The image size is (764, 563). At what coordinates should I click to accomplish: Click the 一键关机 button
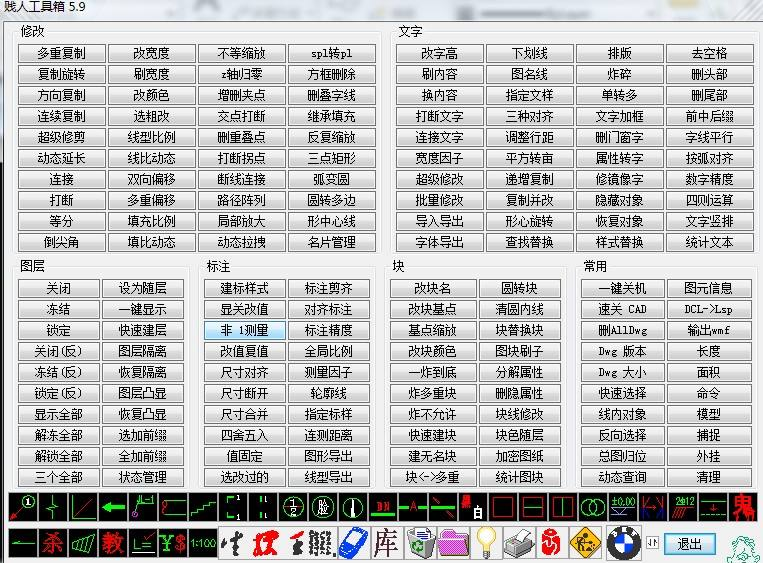click(623, 288)
